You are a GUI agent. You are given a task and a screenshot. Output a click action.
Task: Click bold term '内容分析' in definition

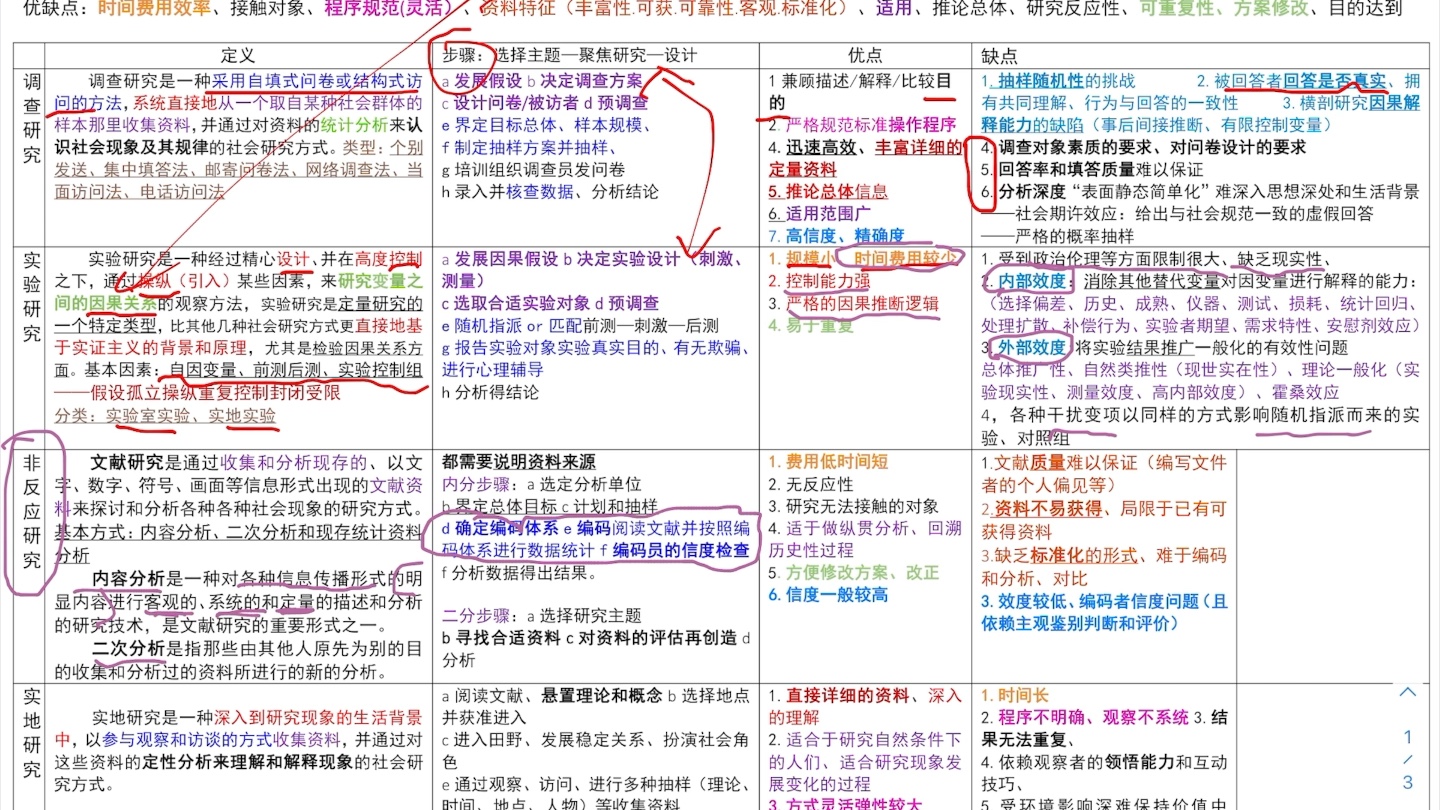(127, 578)
